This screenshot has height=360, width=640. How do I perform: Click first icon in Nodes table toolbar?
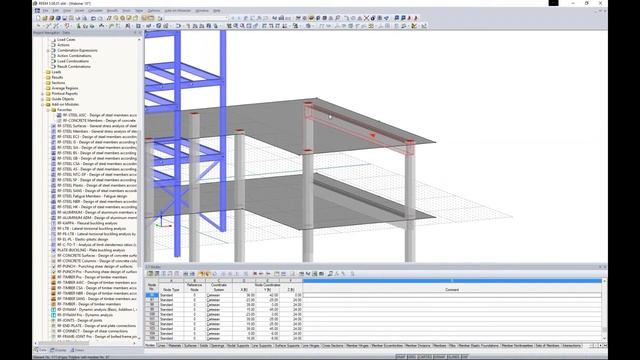tap(150, 273)
